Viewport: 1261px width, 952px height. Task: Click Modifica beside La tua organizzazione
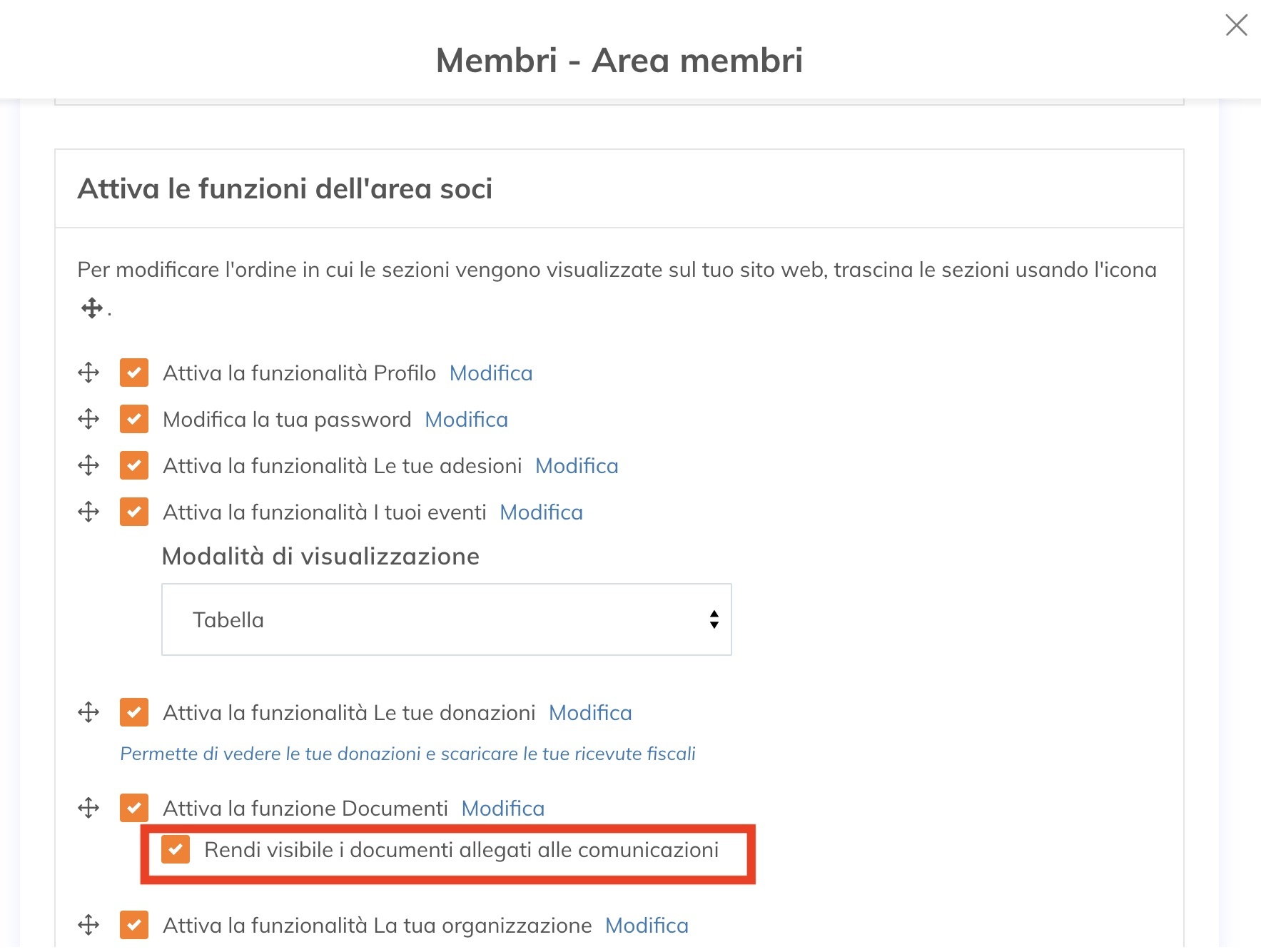pos(647,926)
